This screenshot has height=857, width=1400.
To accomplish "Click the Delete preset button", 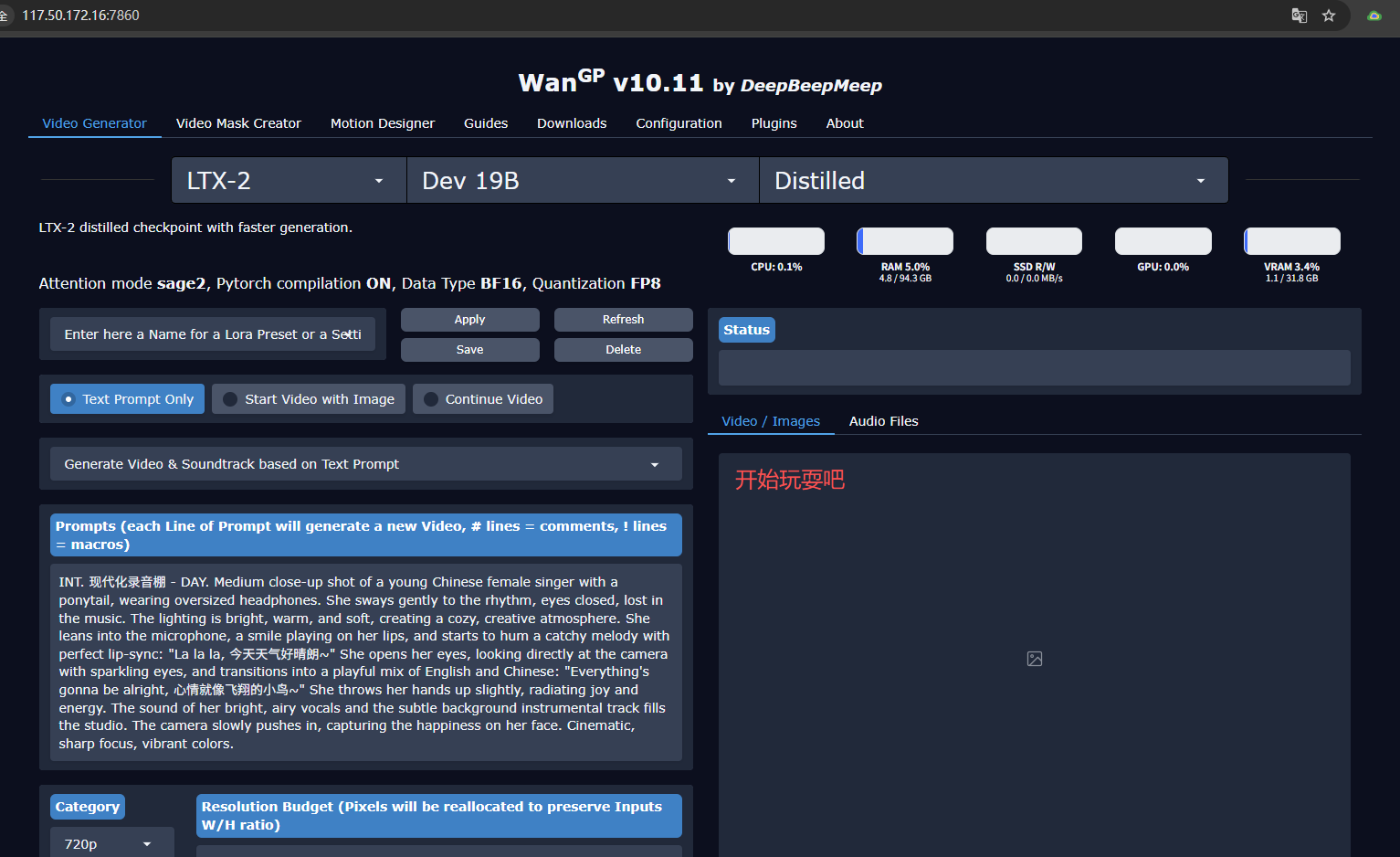I will tap(623, 350).
